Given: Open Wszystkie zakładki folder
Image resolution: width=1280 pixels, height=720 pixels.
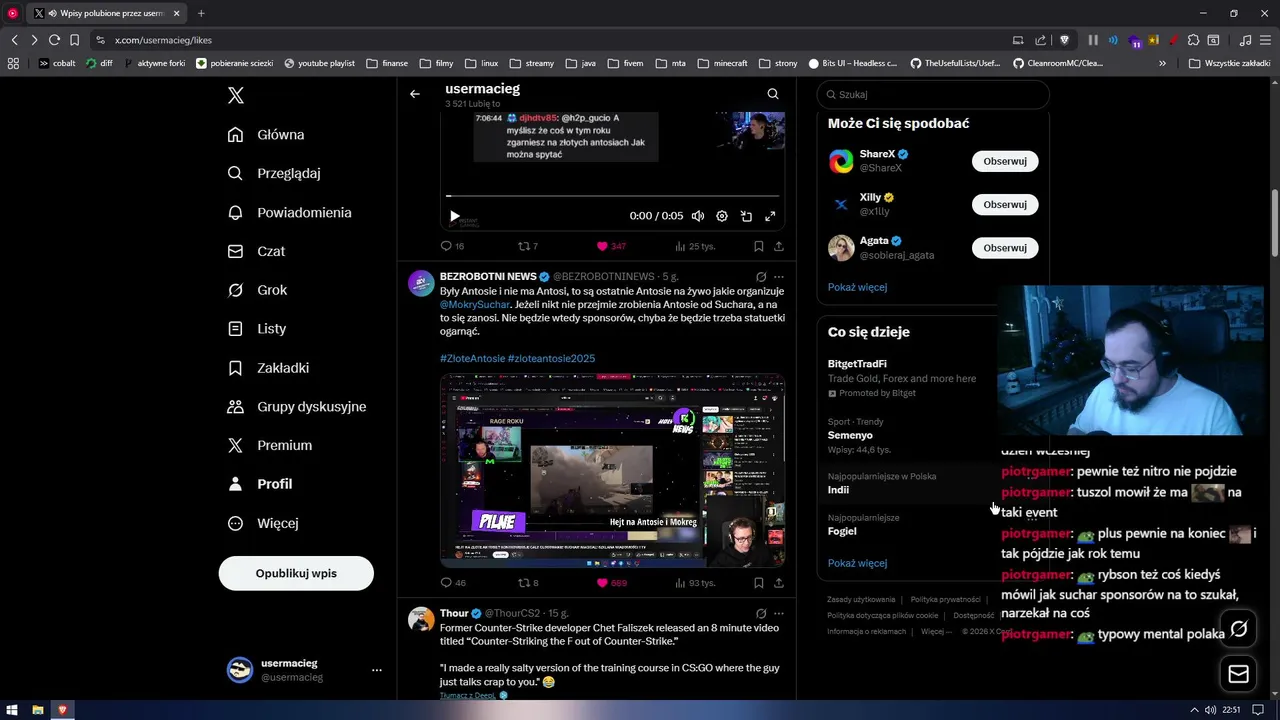Looking at the screenshot, I should (1229, 63).
